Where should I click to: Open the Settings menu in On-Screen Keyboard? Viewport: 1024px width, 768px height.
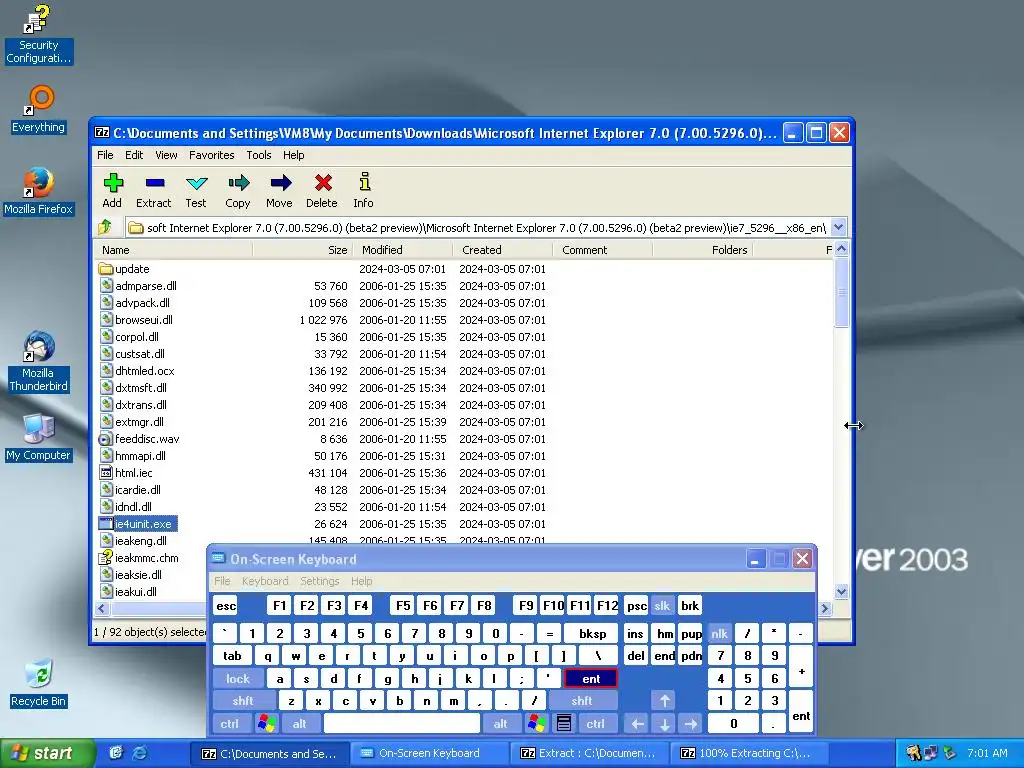[320, 581]
